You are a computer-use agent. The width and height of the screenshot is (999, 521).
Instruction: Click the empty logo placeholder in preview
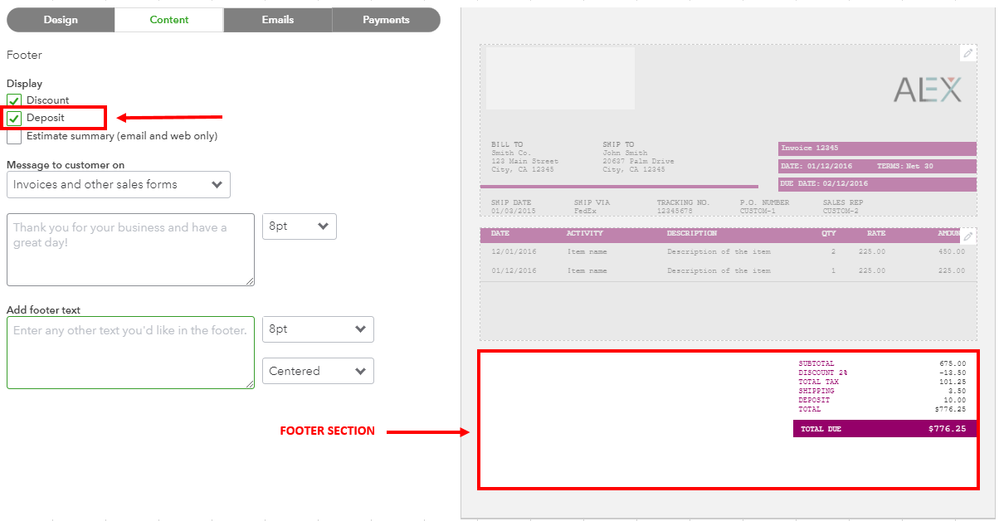[560, 78]
